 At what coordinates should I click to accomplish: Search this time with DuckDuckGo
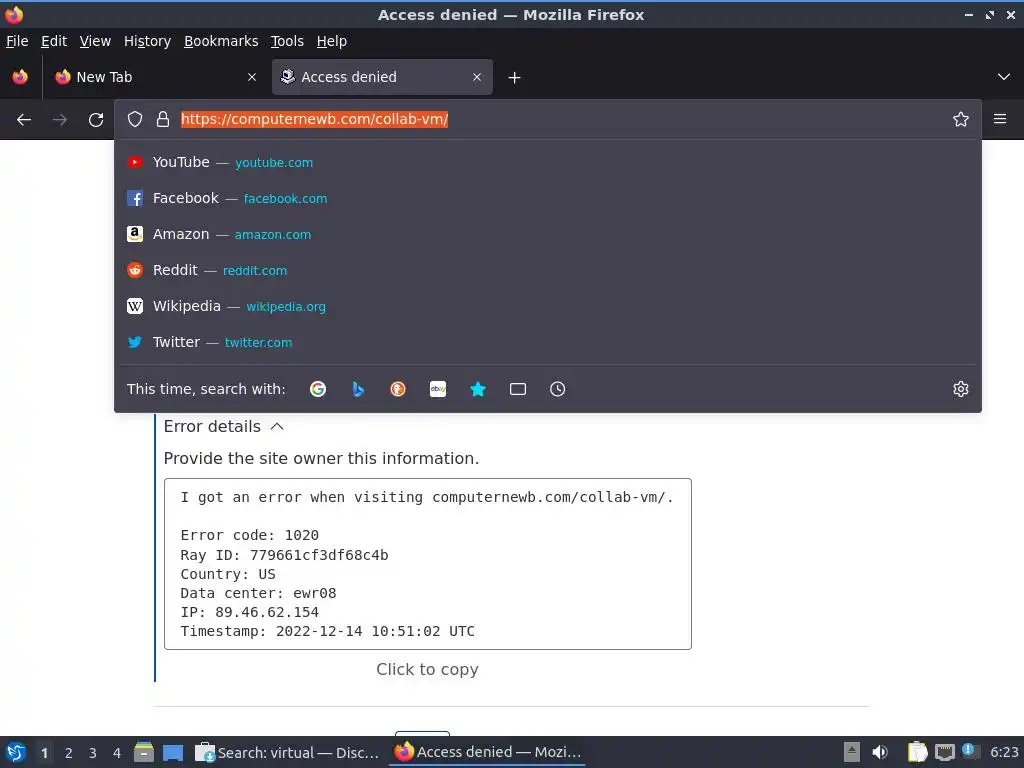point(398,389)
